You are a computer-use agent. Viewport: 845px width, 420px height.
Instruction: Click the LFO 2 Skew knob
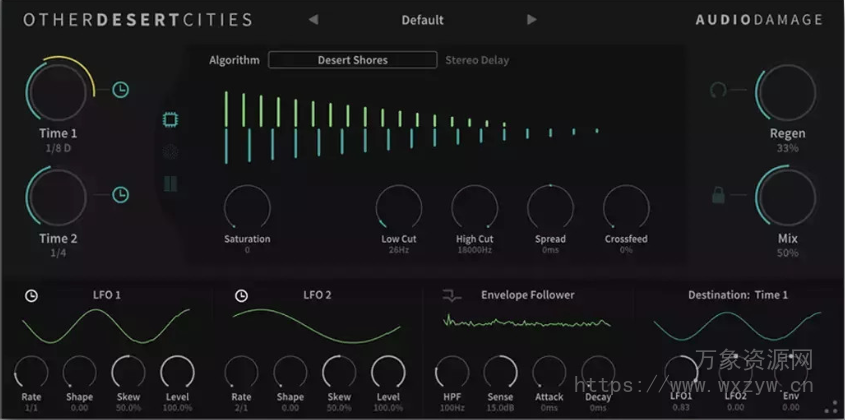tap(339, 372)
